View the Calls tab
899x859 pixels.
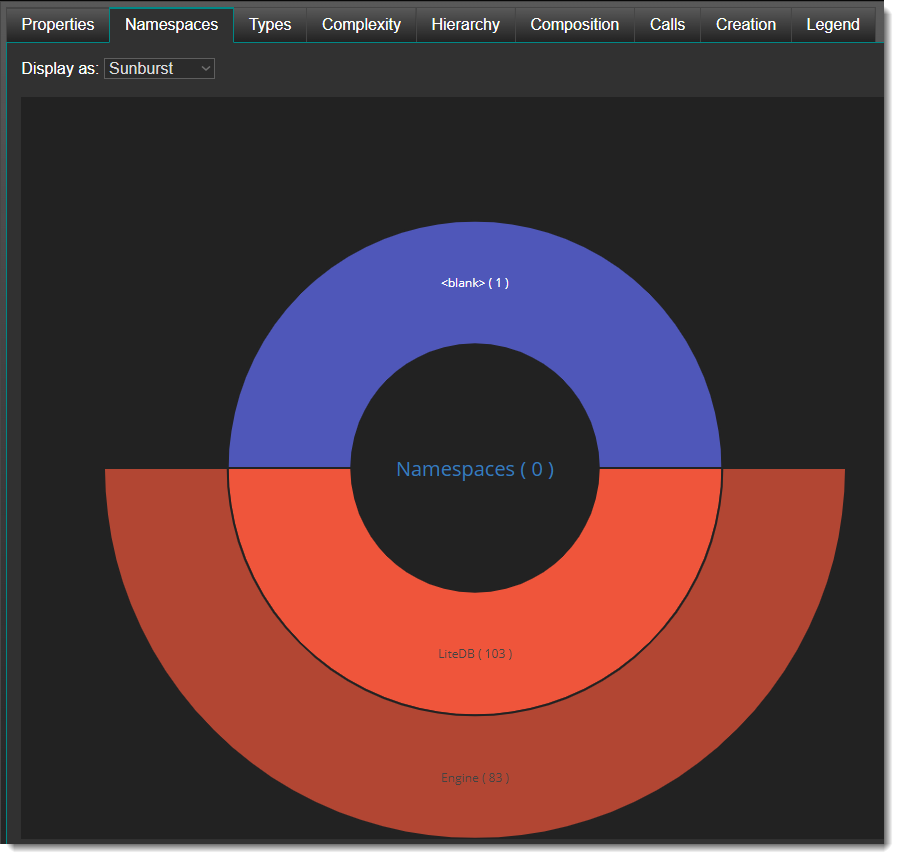pyautogui.click(x=667, y=25)
